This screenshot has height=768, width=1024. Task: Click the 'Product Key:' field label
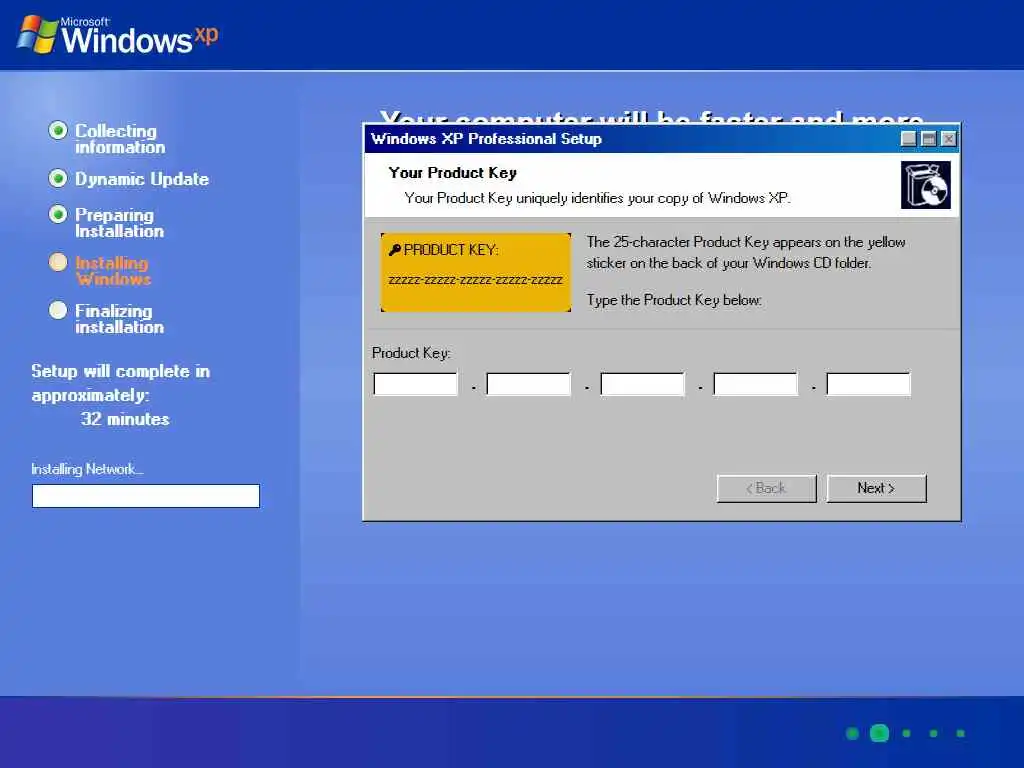coord(411,353)
